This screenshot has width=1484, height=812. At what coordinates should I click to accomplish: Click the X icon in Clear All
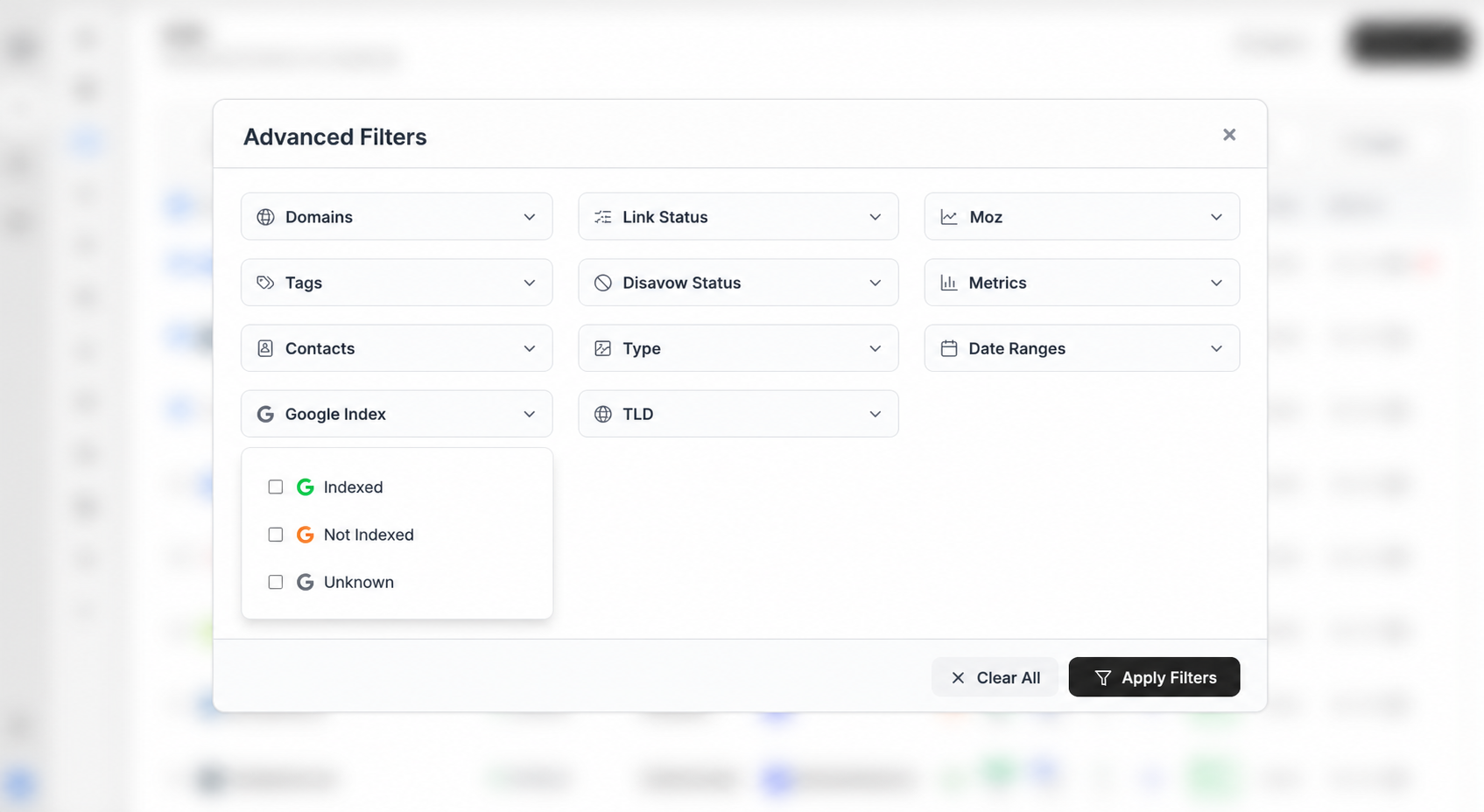pyautogui.click(x=958, y=678)
